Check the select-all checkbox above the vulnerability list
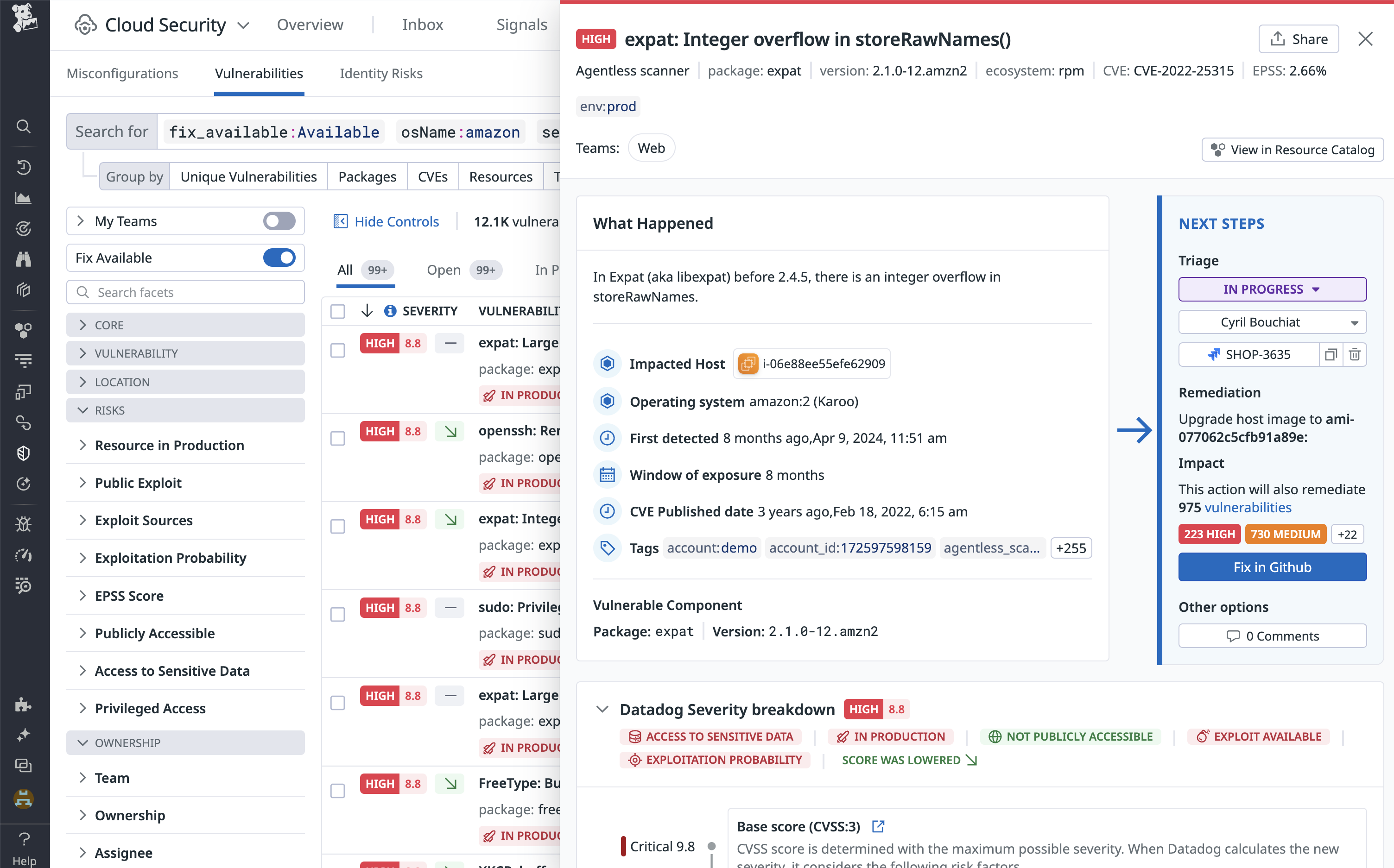Image resolution: width=1394 pixels, height=868 pixels. pos(337,311)
